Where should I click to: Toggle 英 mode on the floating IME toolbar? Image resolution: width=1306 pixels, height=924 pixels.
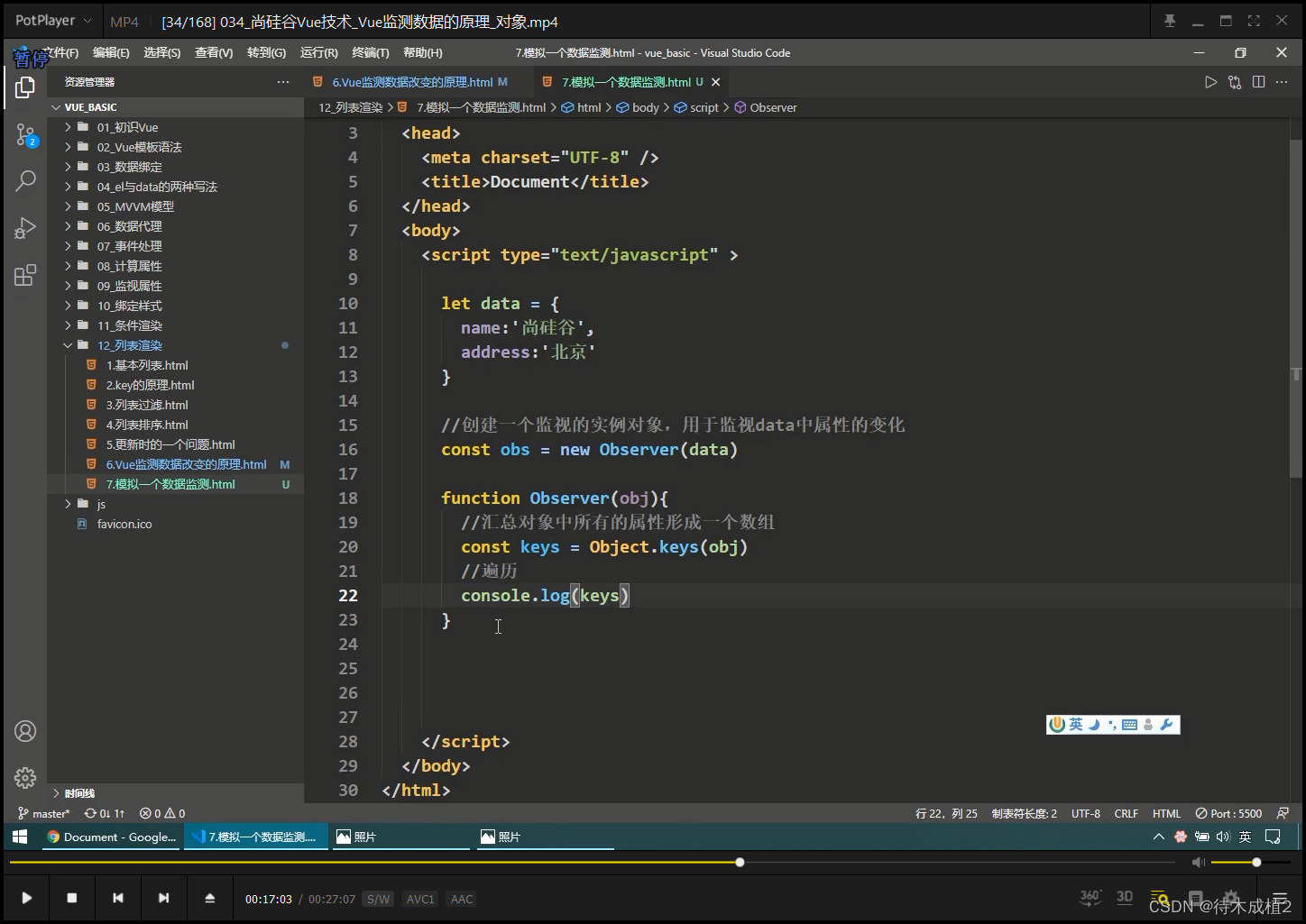(1076, 725)
